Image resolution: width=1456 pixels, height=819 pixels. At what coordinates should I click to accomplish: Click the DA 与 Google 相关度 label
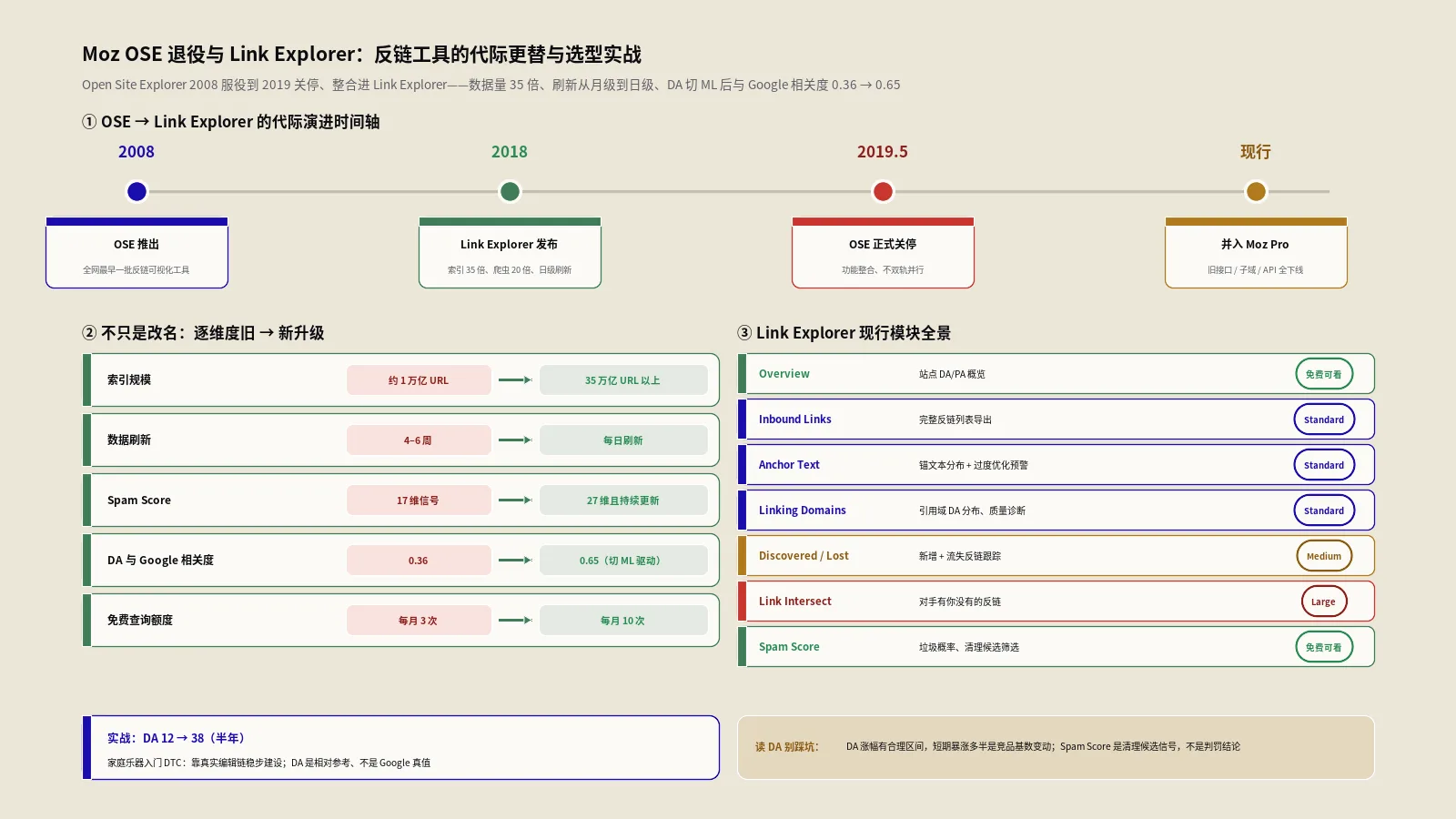pos(160,561)
